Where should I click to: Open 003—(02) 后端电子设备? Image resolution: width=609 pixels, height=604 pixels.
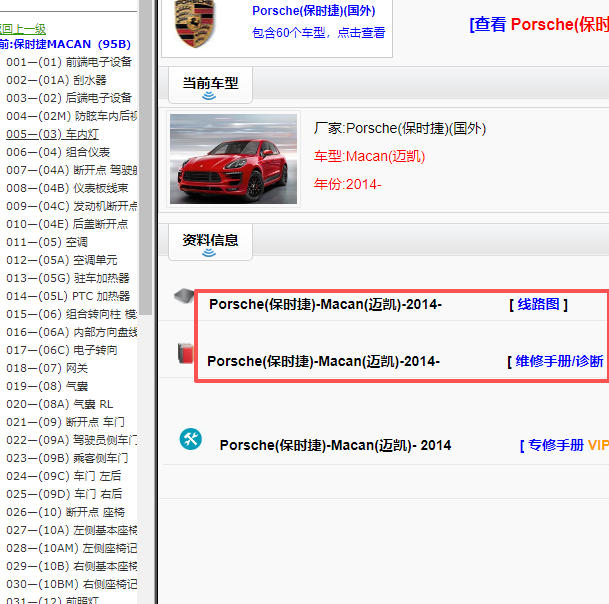tap(69, 98)
